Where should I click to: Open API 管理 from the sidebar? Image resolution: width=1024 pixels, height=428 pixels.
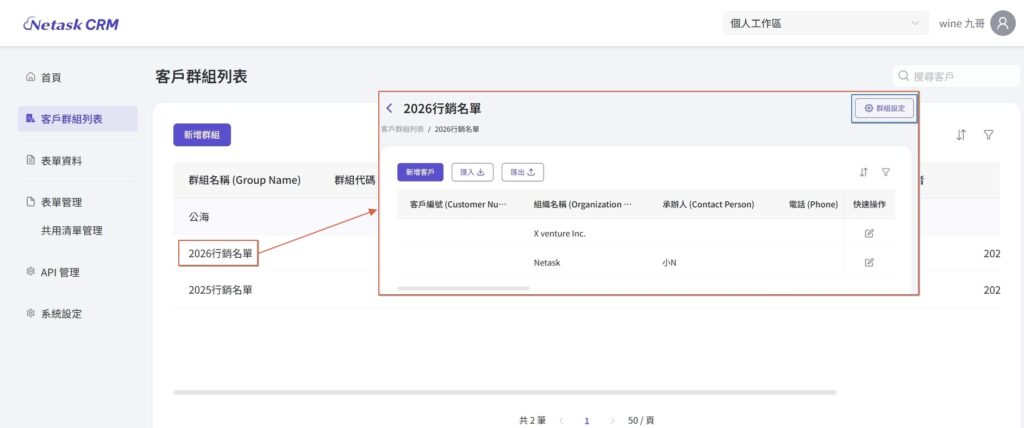tap(59, 272)
